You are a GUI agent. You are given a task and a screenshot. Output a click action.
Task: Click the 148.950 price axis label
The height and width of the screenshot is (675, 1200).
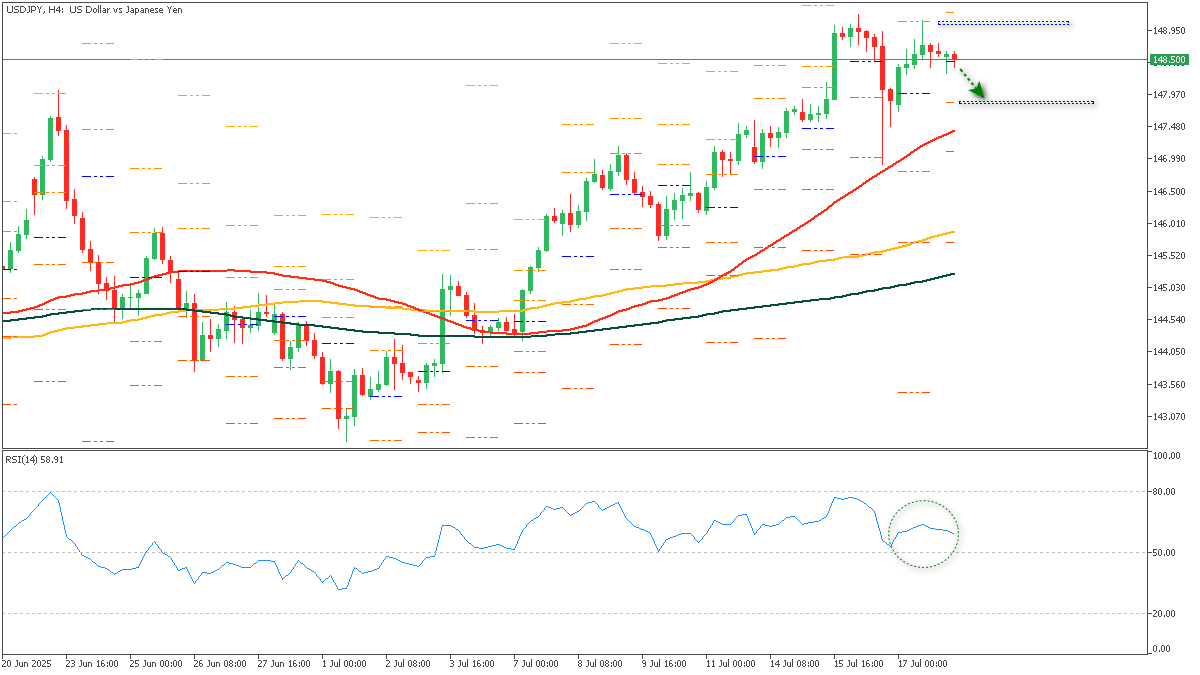click(x=1168, y=30)
